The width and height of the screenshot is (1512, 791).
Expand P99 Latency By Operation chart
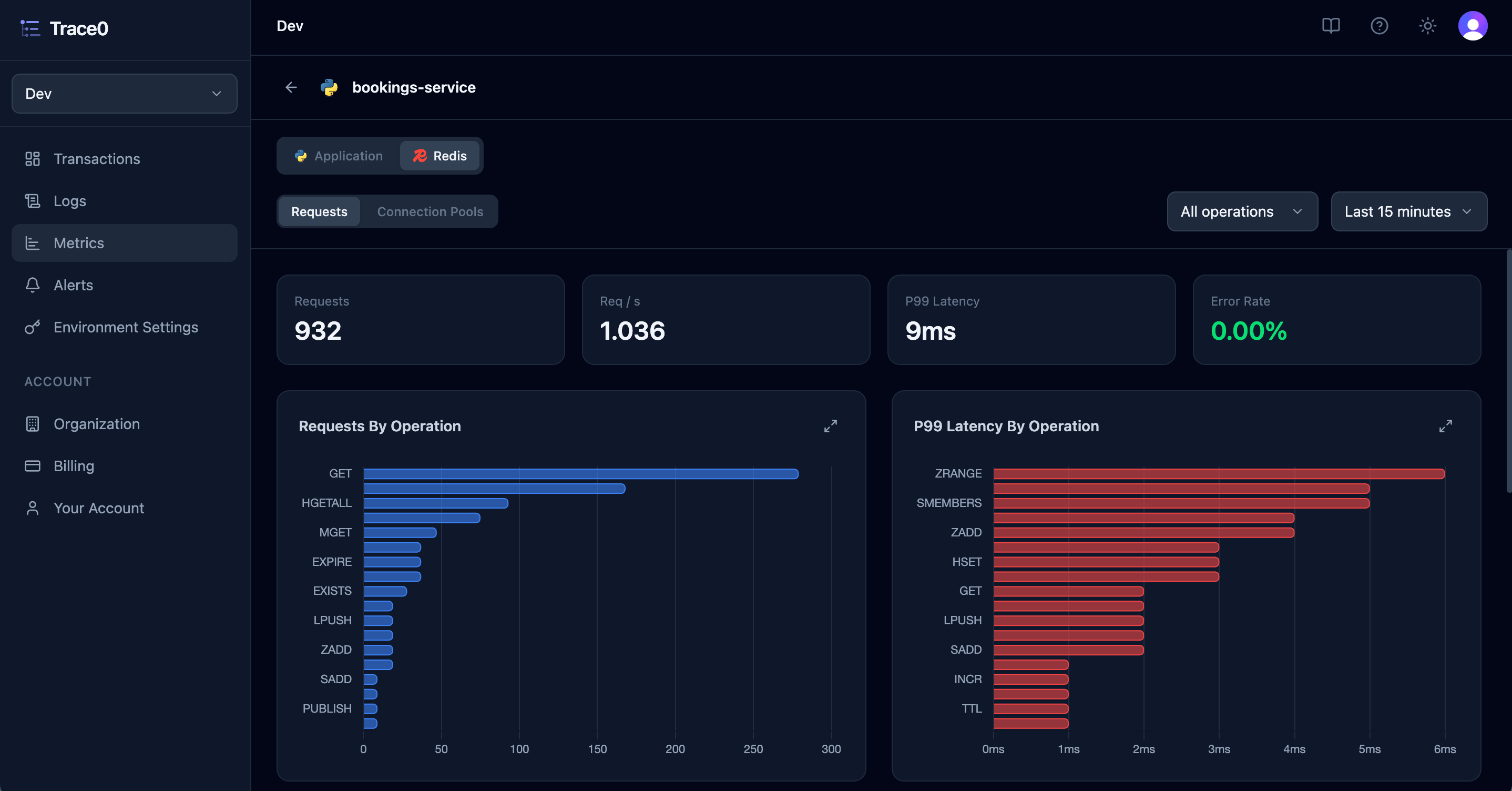click(1445, 426)
